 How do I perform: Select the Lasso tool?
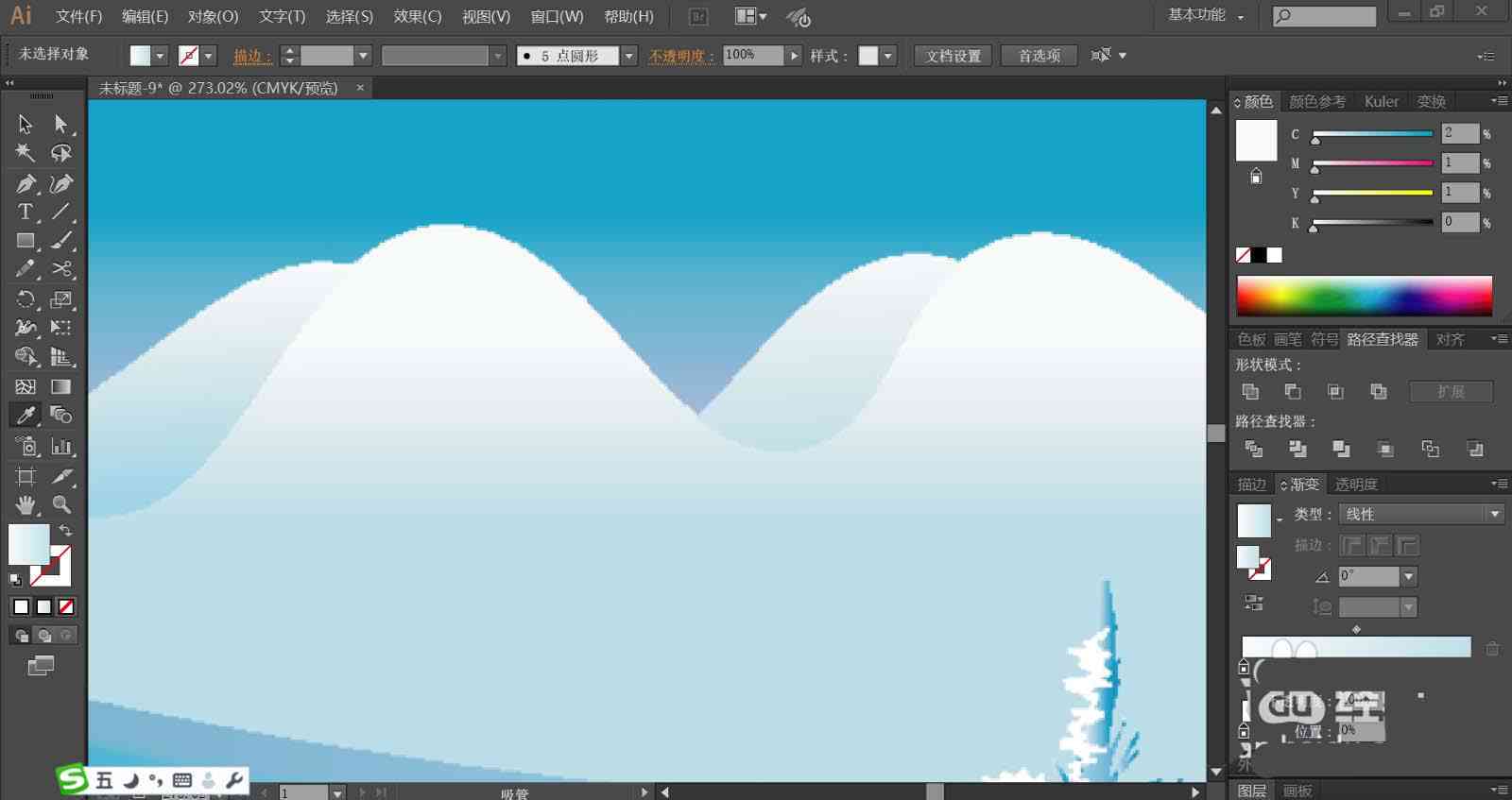61,153
